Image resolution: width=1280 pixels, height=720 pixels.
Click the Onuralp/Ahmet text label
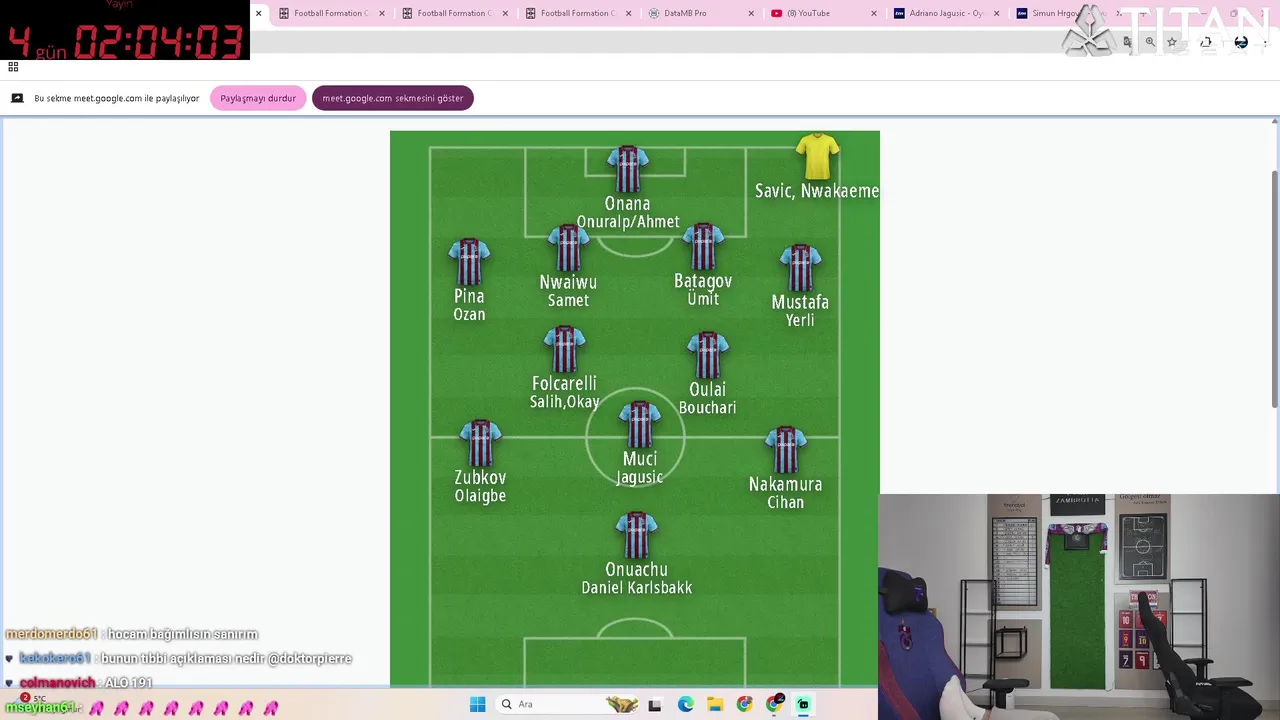628,222
